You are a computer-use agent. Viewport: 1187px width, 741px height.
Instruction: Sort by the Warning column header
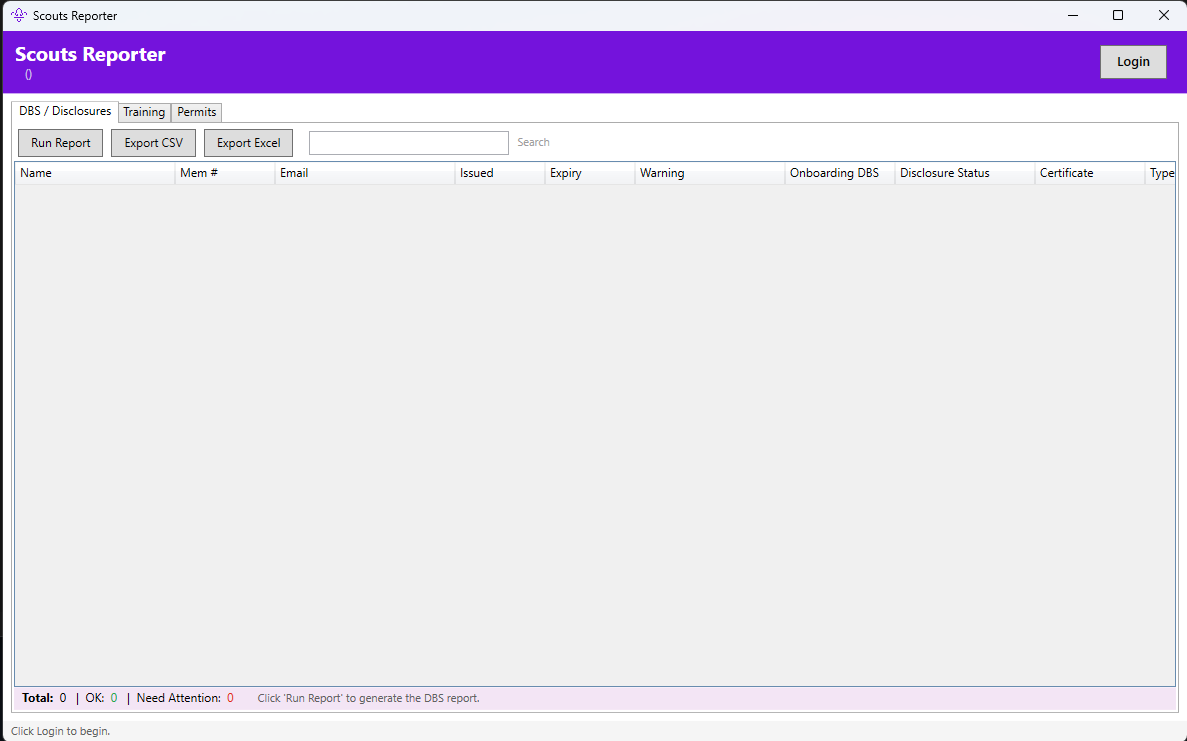710,173
